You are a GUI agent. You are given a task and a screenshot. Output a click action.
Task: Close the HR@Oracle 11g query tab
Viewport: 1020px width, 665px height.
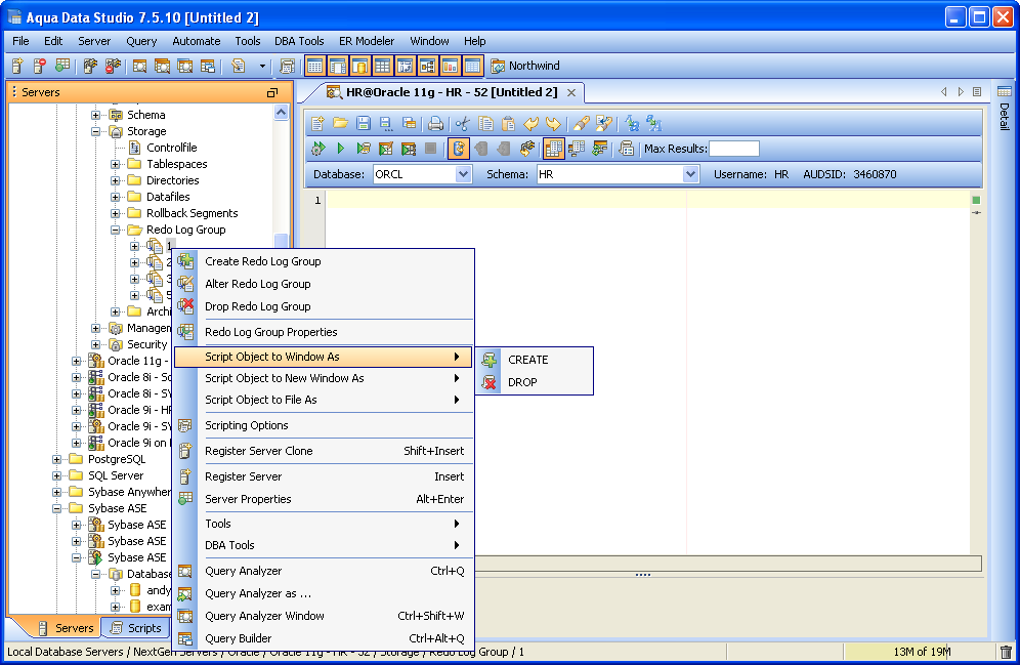point(571,93)
